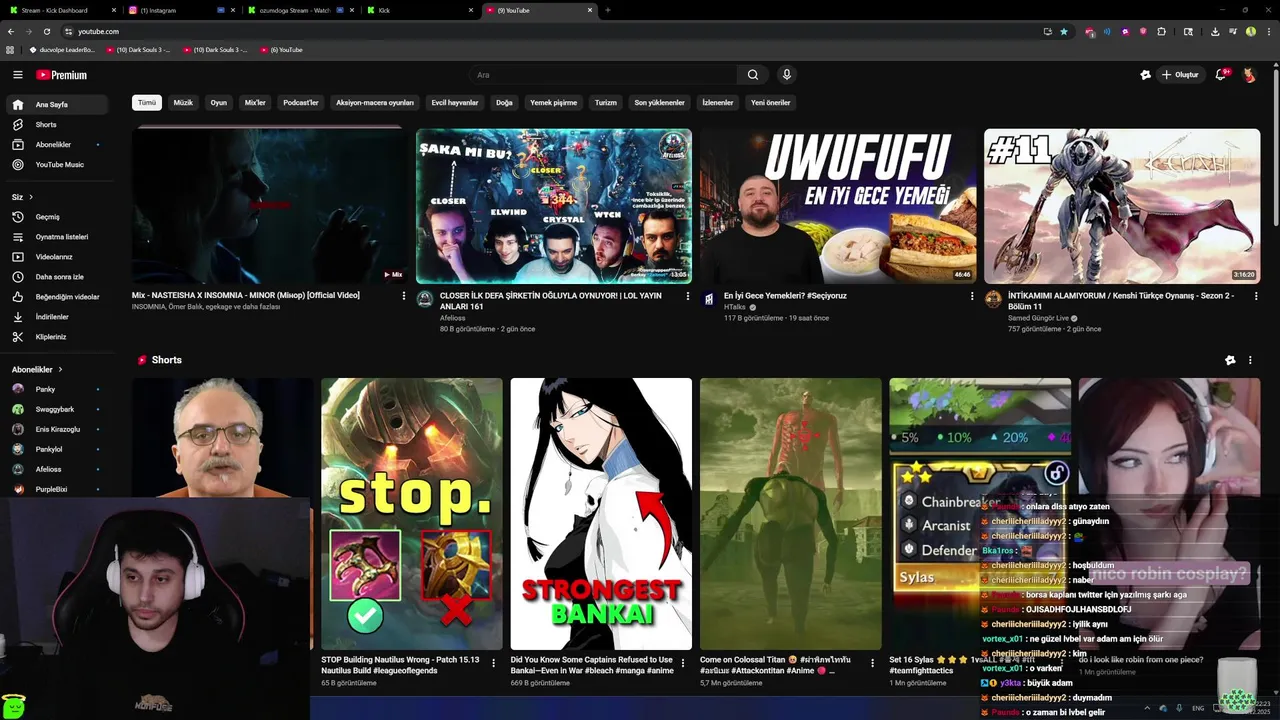This screenshot has width=1280, height=720.
Task: Select the Yeni öneriler filter chip
Action: point(771,103)
